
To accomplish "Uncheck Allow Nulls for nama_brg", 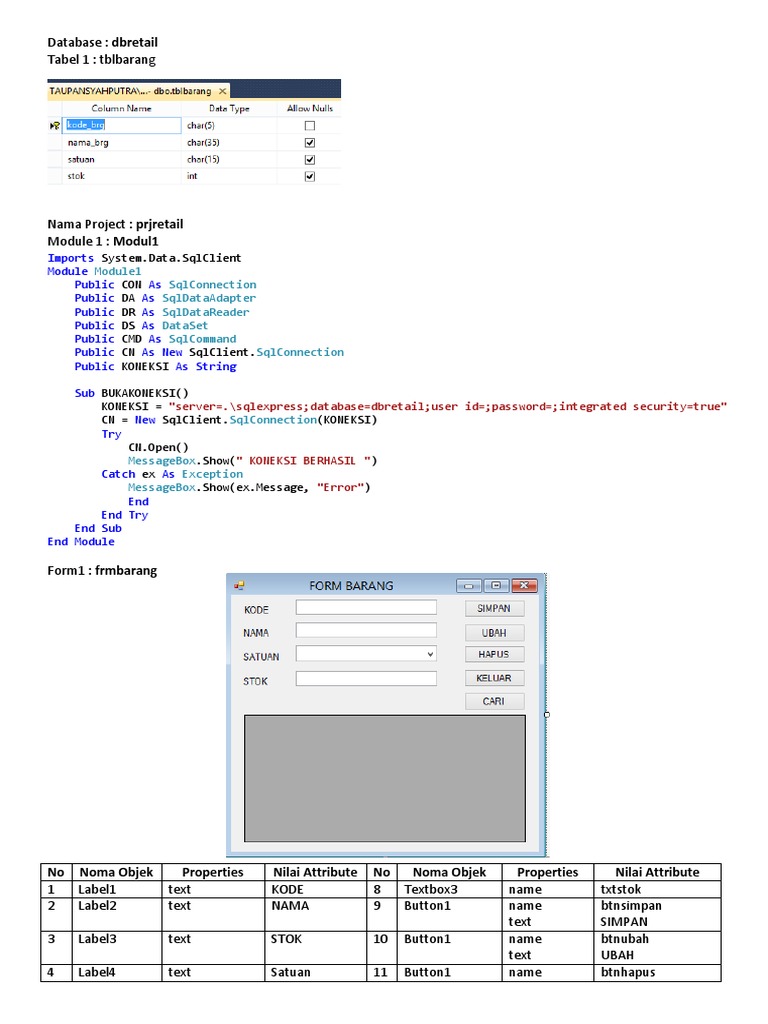I will click(x=309, y=143).
